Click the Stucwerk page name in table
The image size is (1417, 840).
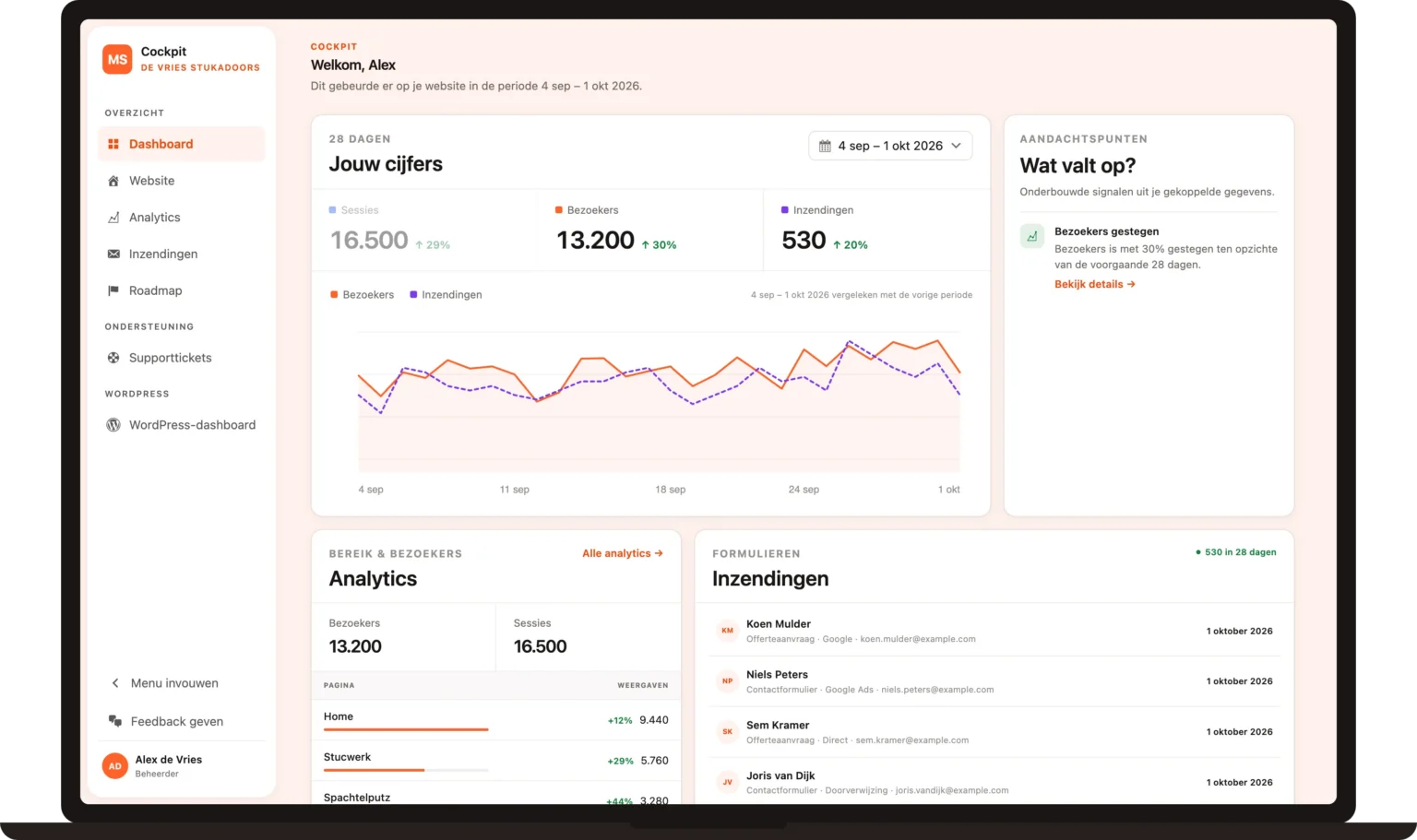click(x=347, y=757)
